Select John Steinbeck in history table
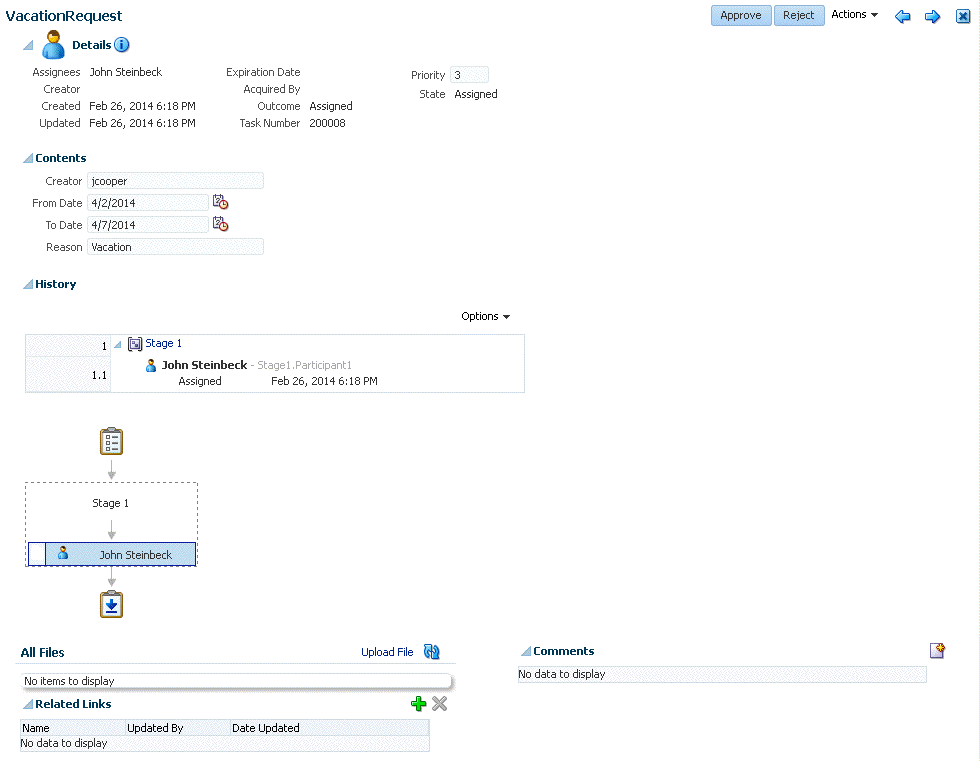Screen dimensions: 980x761 pyautogui.click(x=204, y=365)
